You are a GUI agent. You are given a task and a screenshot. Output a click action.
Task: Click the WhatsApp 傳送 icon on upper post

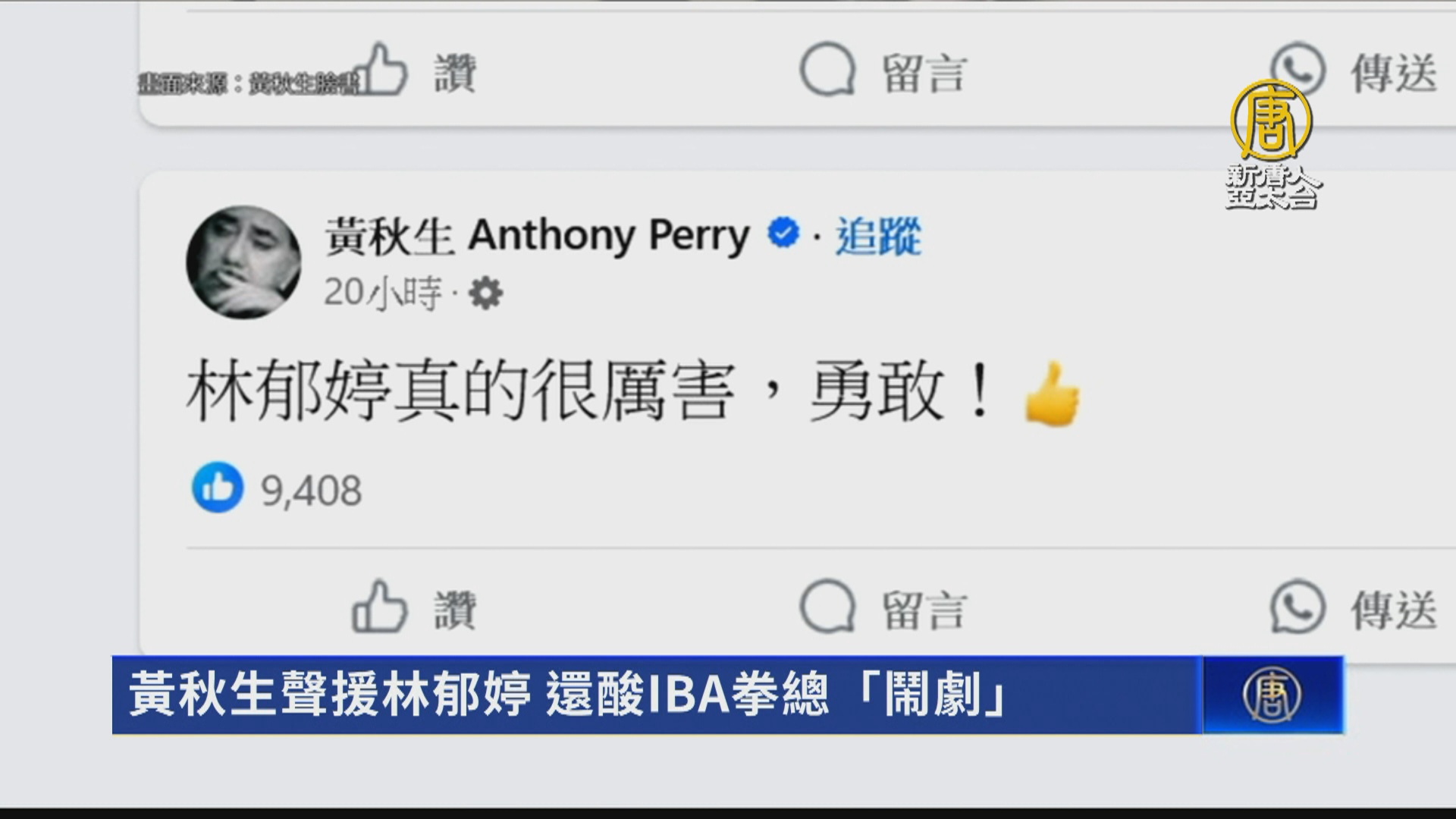tap(1298, 69)
